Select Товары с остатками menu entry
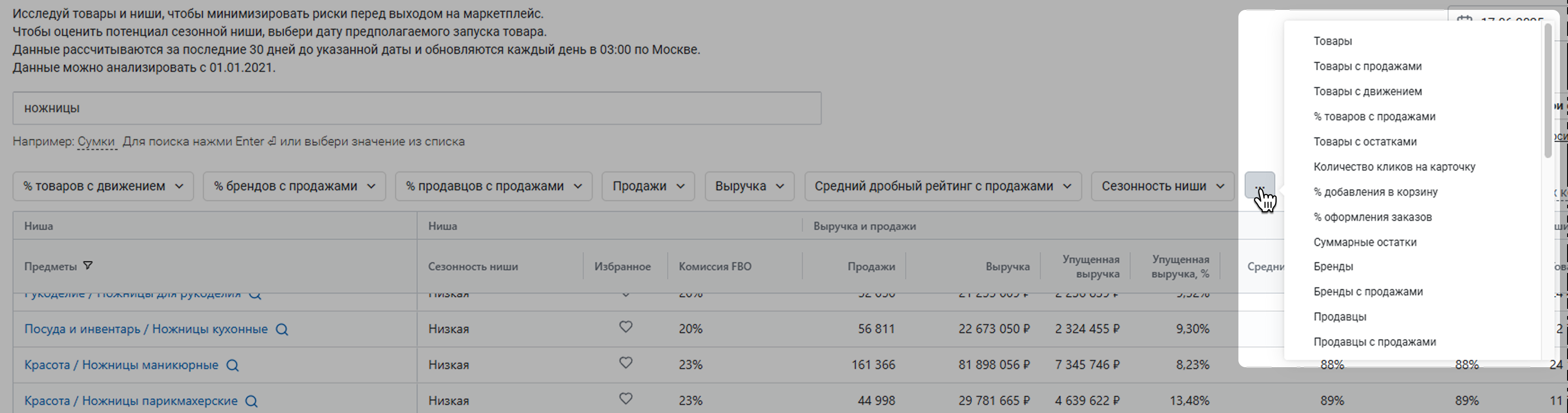This screenshot has width=1568, height=413. point(1365,142)
